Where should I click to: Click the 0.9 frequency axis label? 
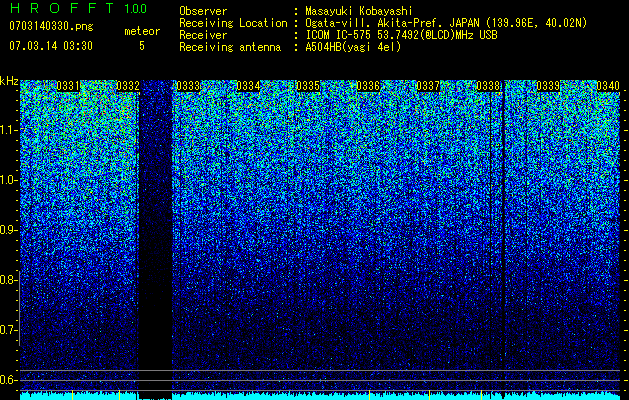pos(8,230)
